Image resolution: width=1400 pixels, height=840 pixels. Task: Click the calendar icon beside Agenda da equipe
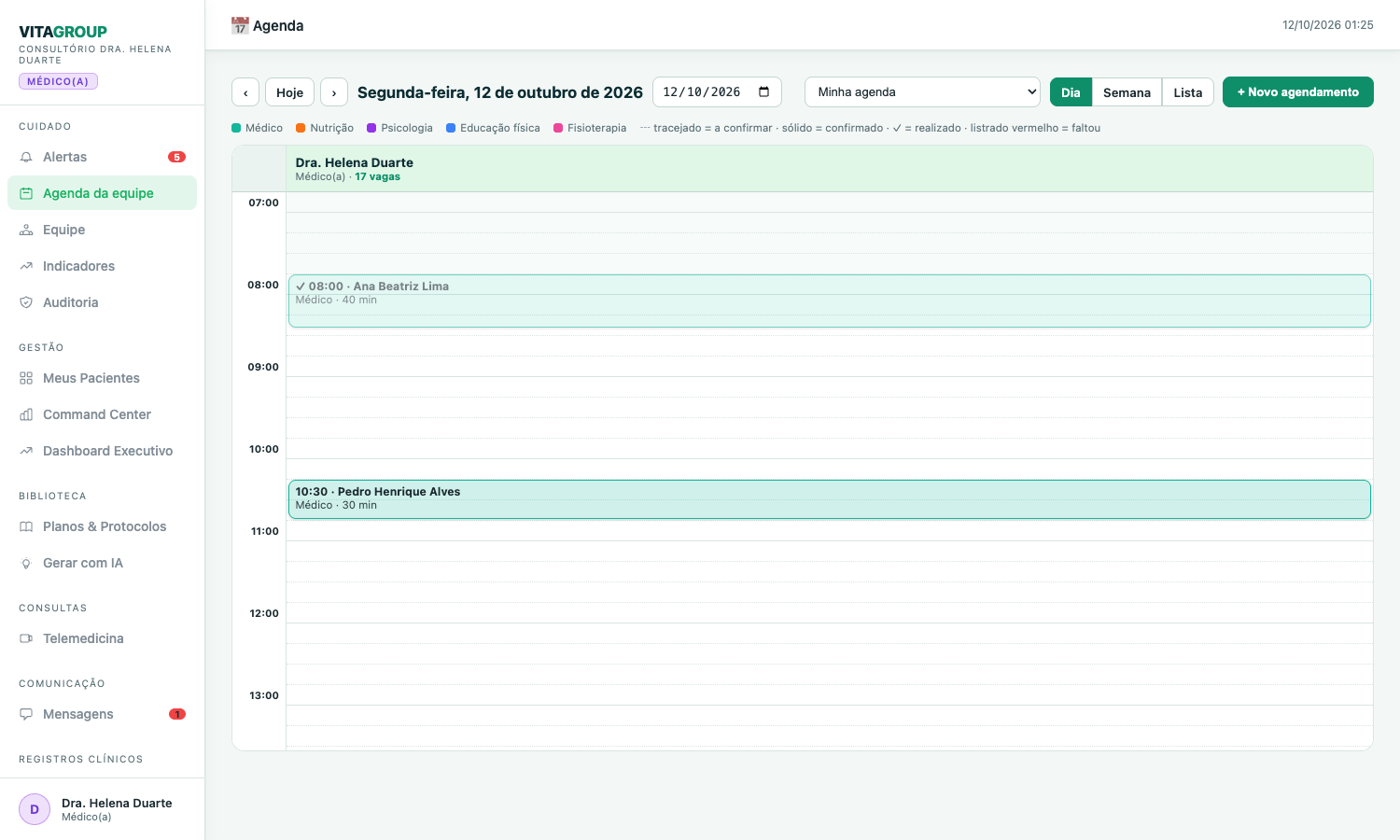(x=26, y=193)
